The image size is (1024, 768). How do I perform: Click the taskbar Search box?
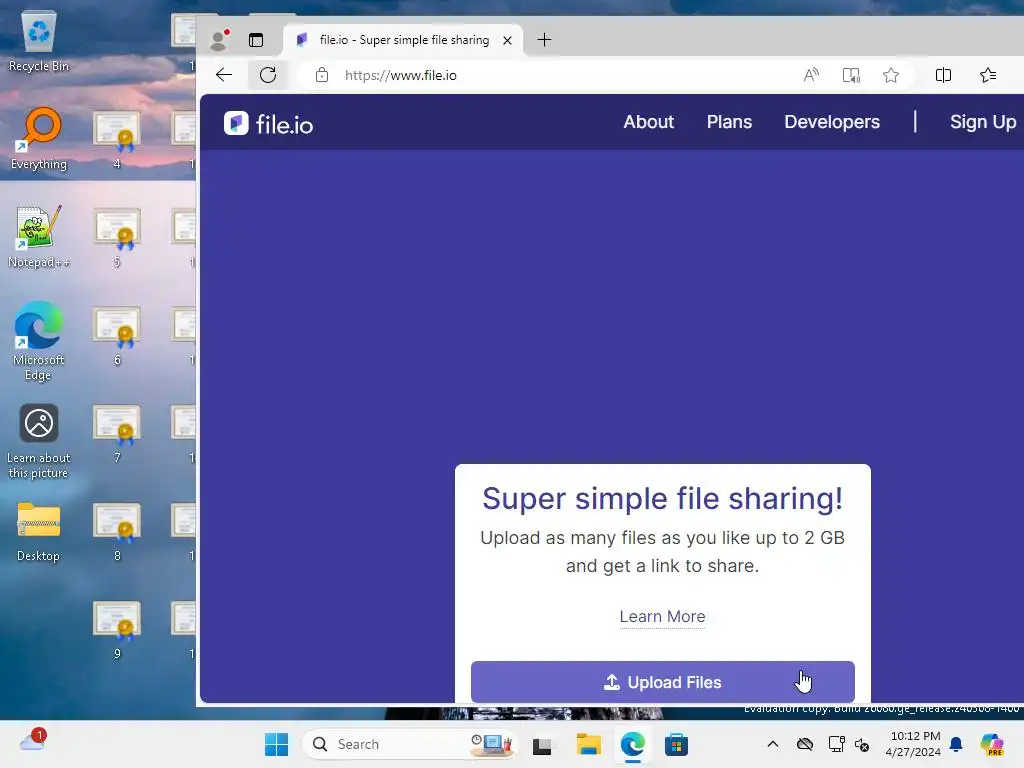[x=409, y=744]
